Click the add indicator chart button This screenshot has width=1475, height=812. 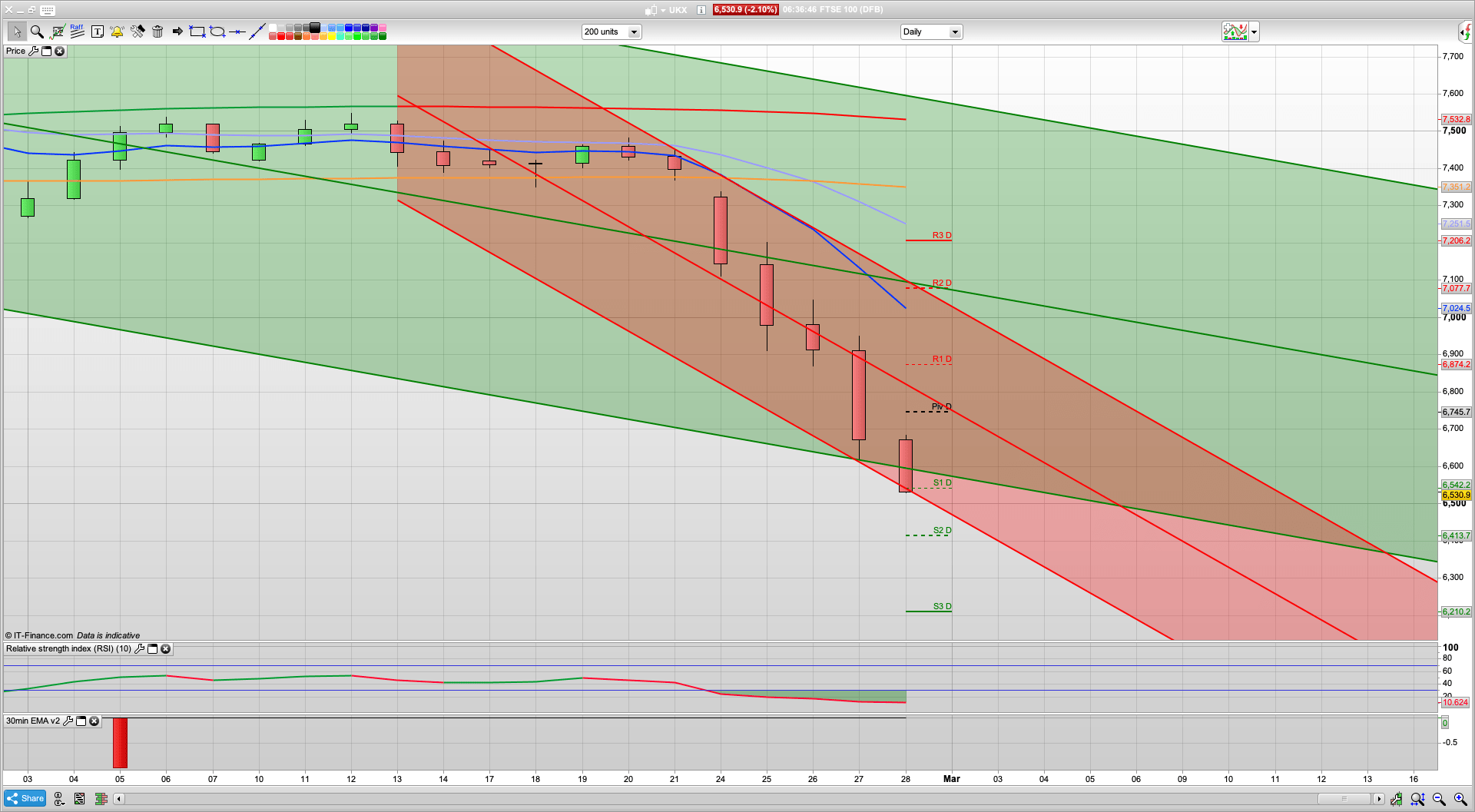pos(1235,32)
